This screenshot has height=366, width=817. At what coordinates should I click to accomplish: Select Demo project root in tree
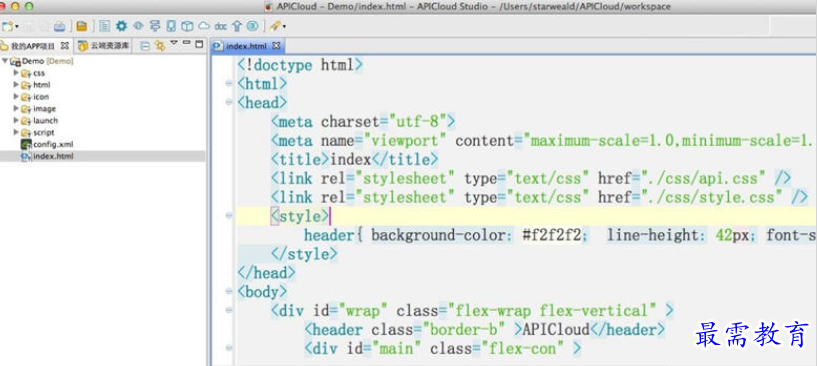47,61
